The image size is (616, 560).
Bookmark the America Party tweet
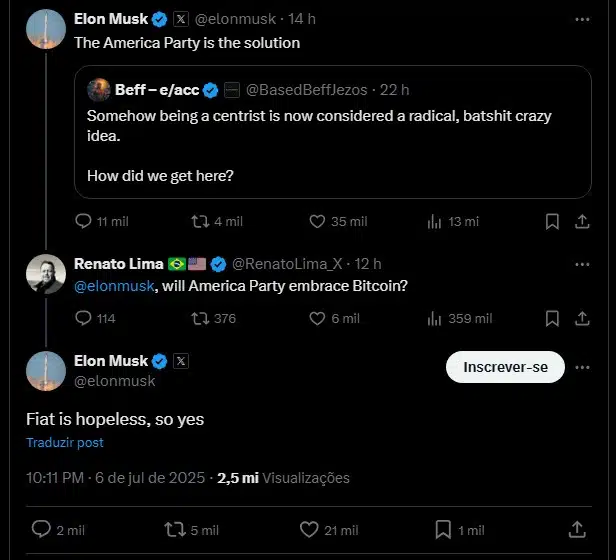[x=552, y=221]
